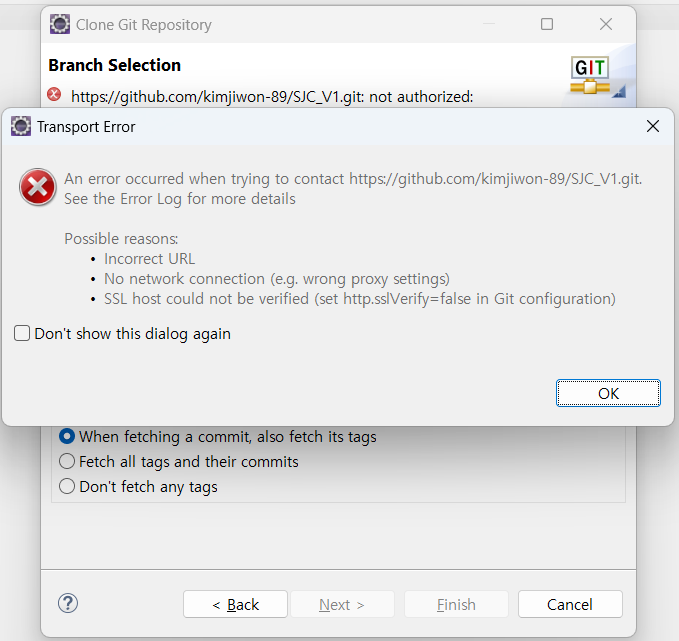This screenshot has height=641, width=679.
Task: Click the small red error icon under Branch Selection
Action: tap(54, 94)
